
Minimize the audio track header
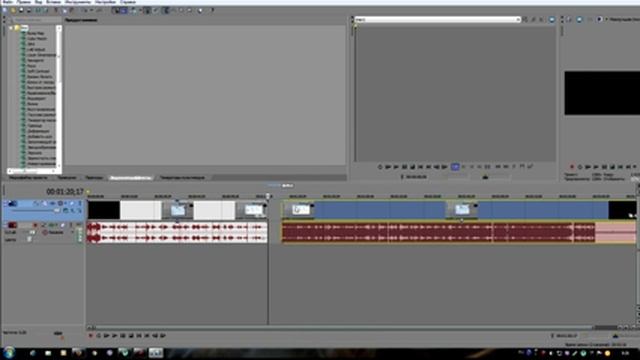[5, 223]
